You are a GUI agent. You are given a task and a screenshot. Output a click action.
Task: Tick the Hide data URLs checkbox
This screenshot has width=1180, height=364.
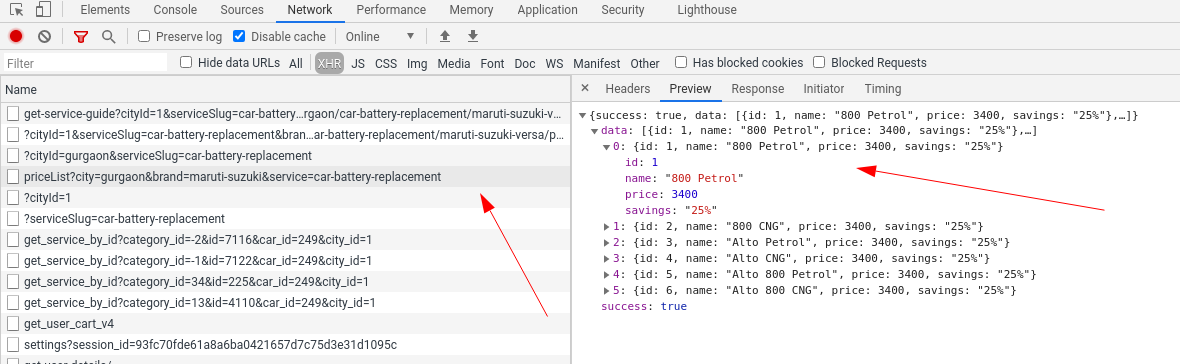(x=186, y=62)
